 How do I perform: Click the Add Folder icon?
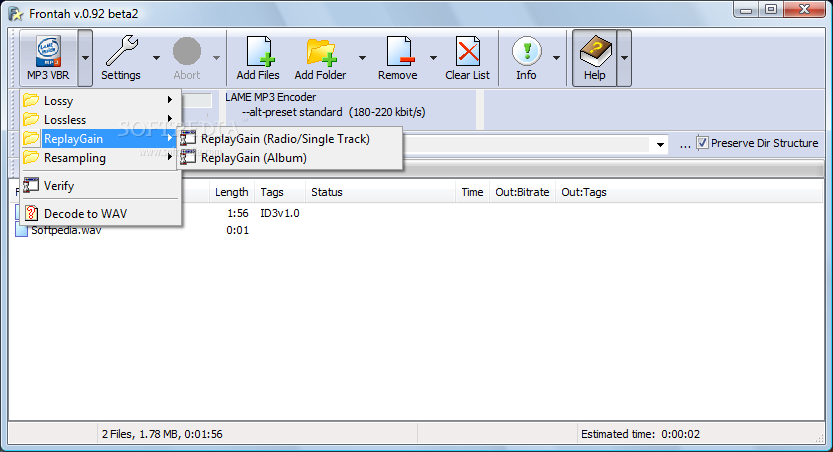pos(321,52)
